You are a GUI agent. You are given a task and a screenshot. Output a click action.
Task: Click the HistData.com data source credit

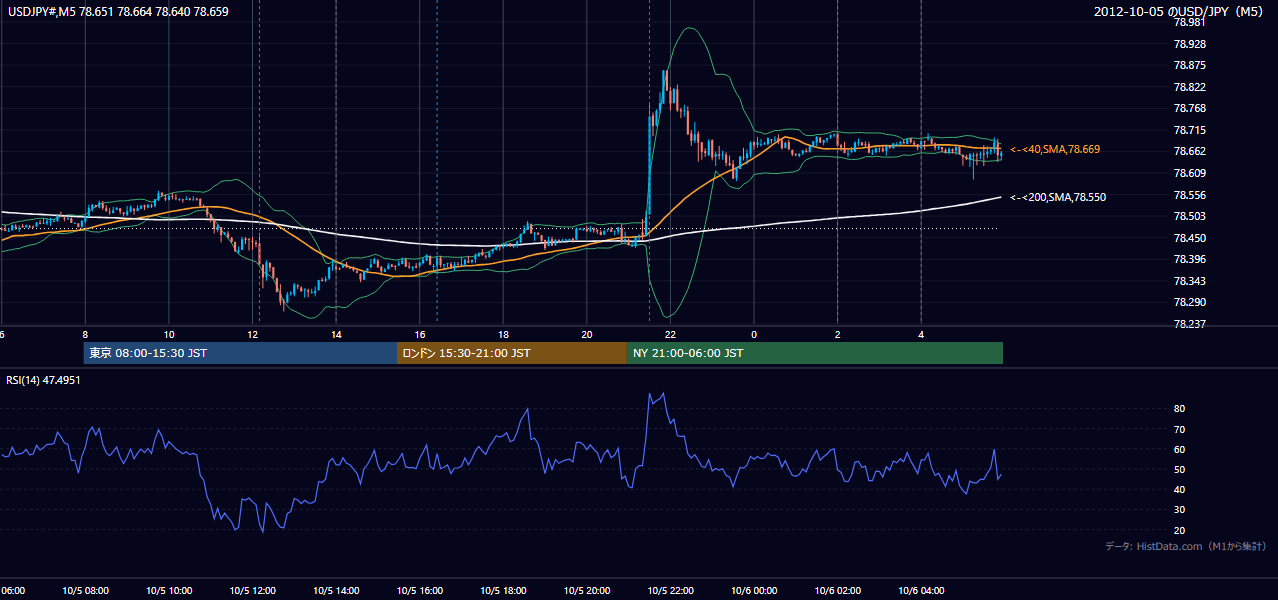point(1186,546)
